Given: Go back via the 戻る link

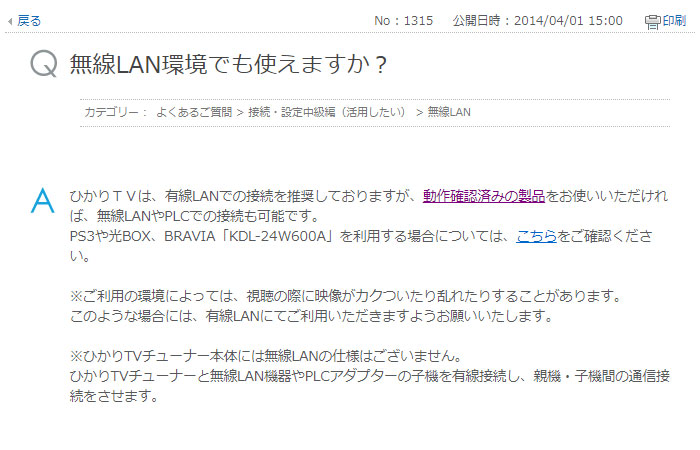Looking at the screenshot, I should (x=29, y=21).
